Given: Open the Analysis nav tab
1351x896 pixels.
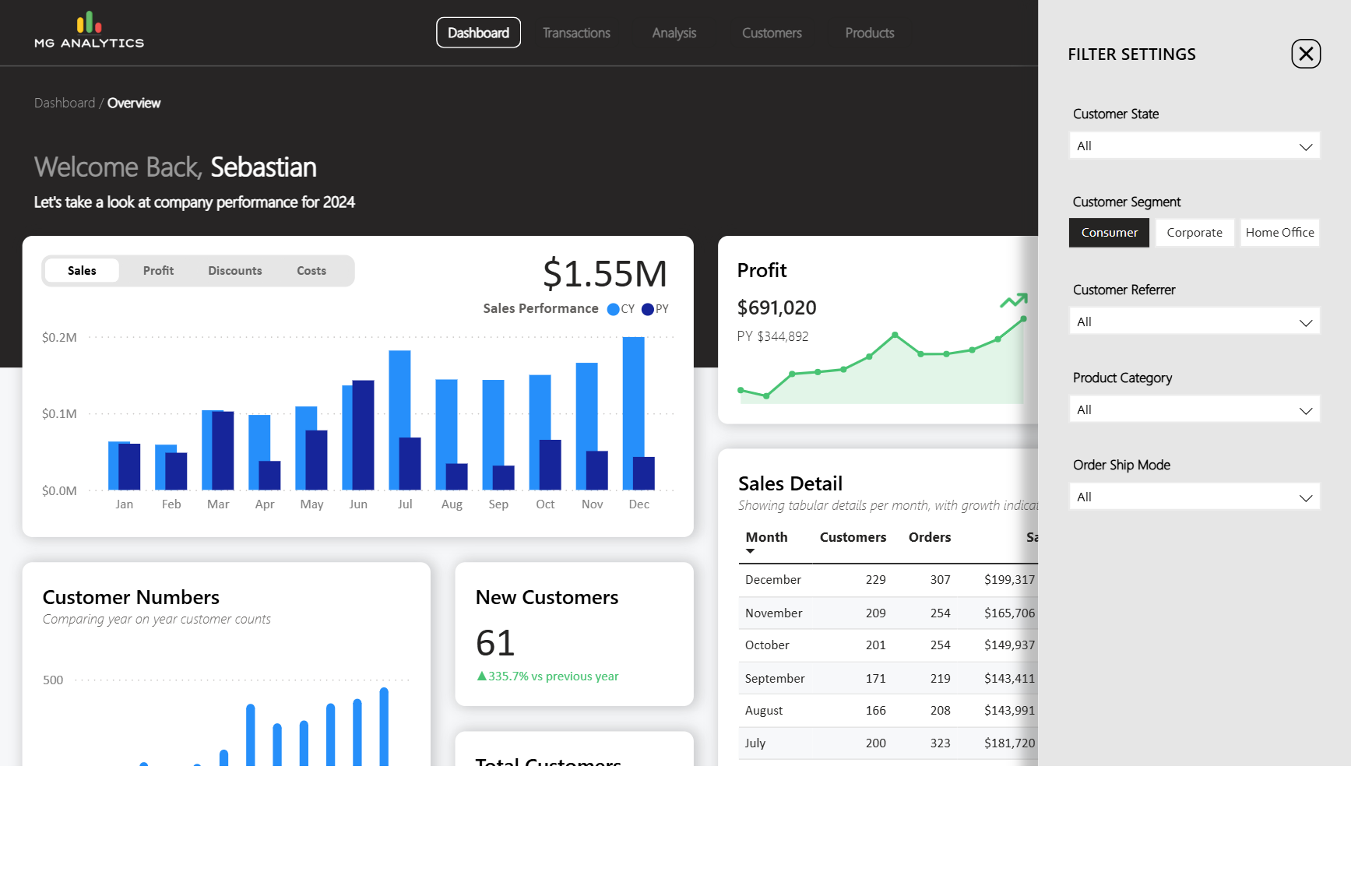Looking at the screenshot, I should coord(674,33).
